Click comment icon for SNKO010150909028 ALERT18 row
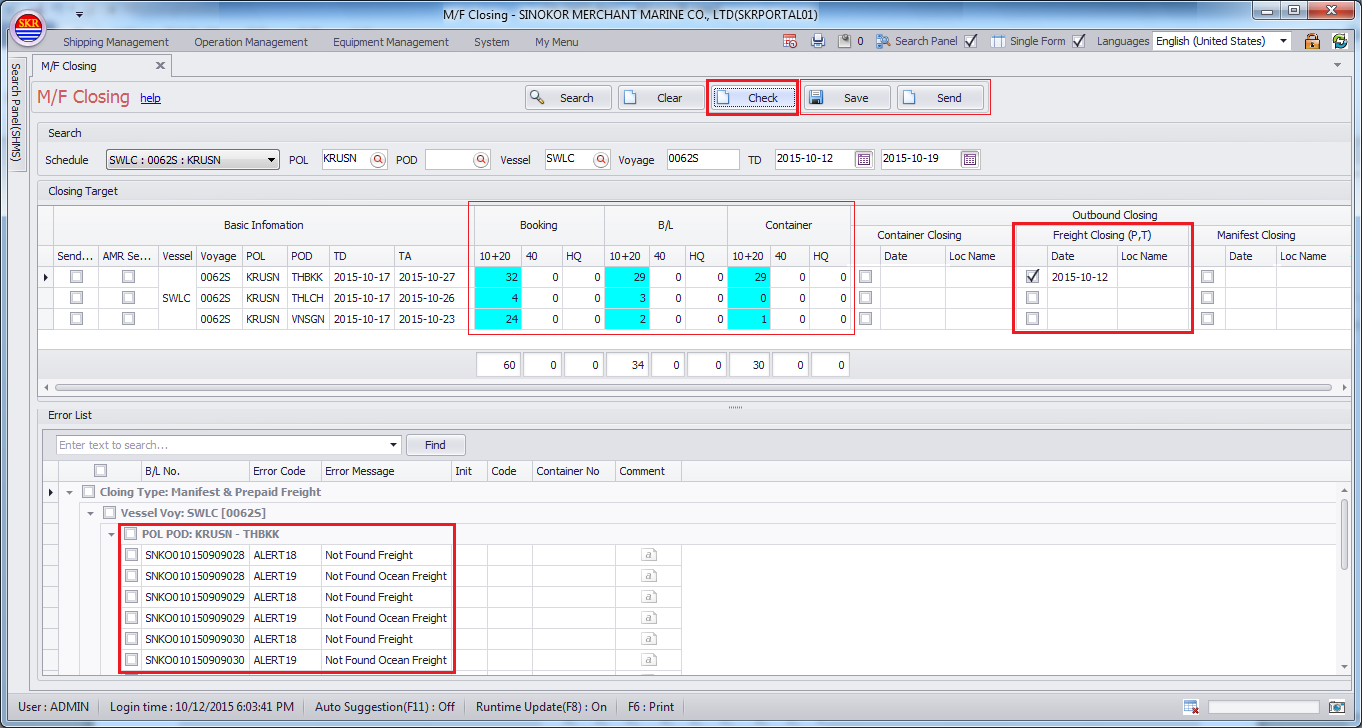The width and height of the screenshot is (1362, 728). click(649, 555)
